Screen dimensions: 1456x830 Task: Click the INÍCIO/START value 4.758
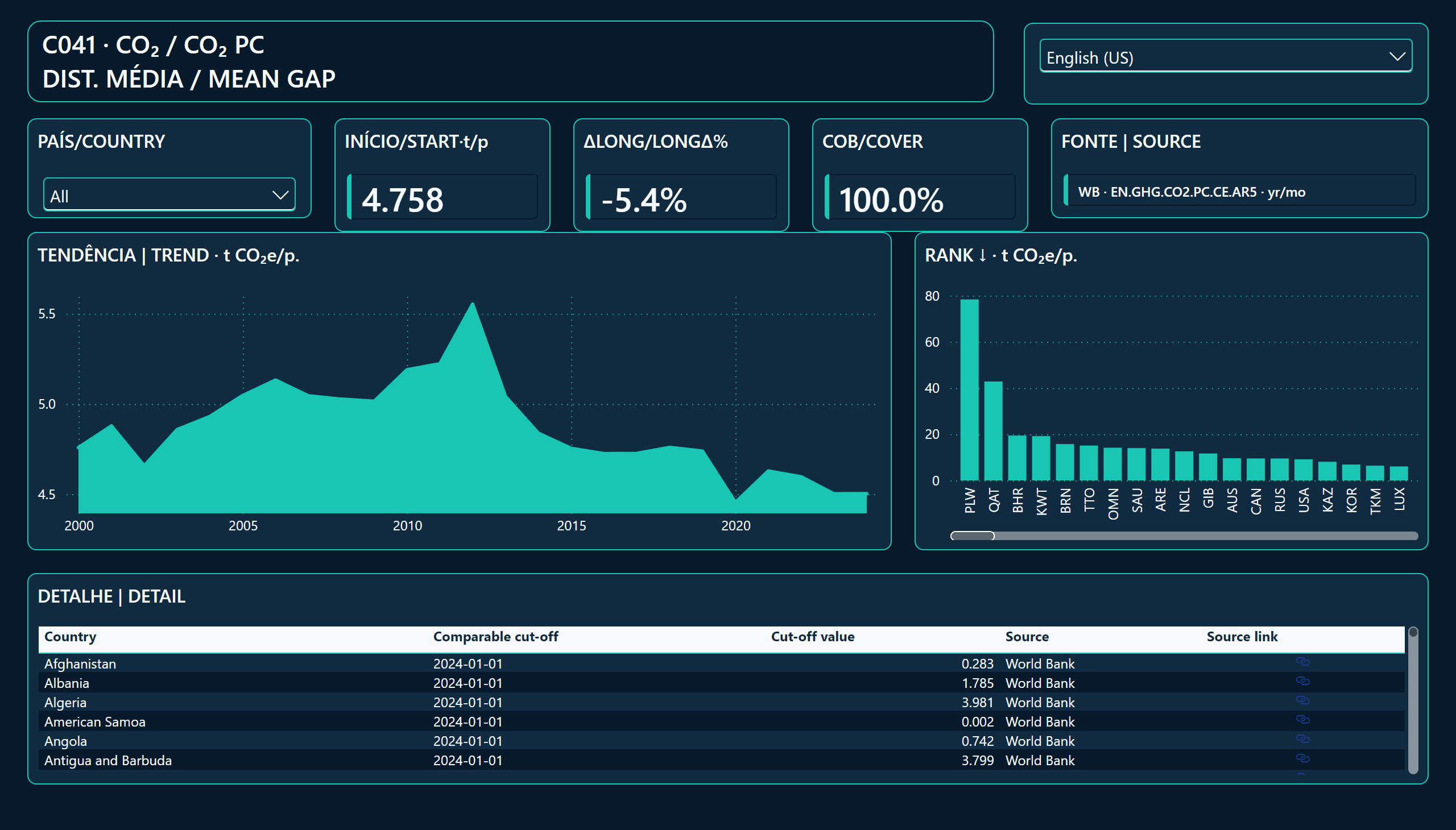click(403, 200)
